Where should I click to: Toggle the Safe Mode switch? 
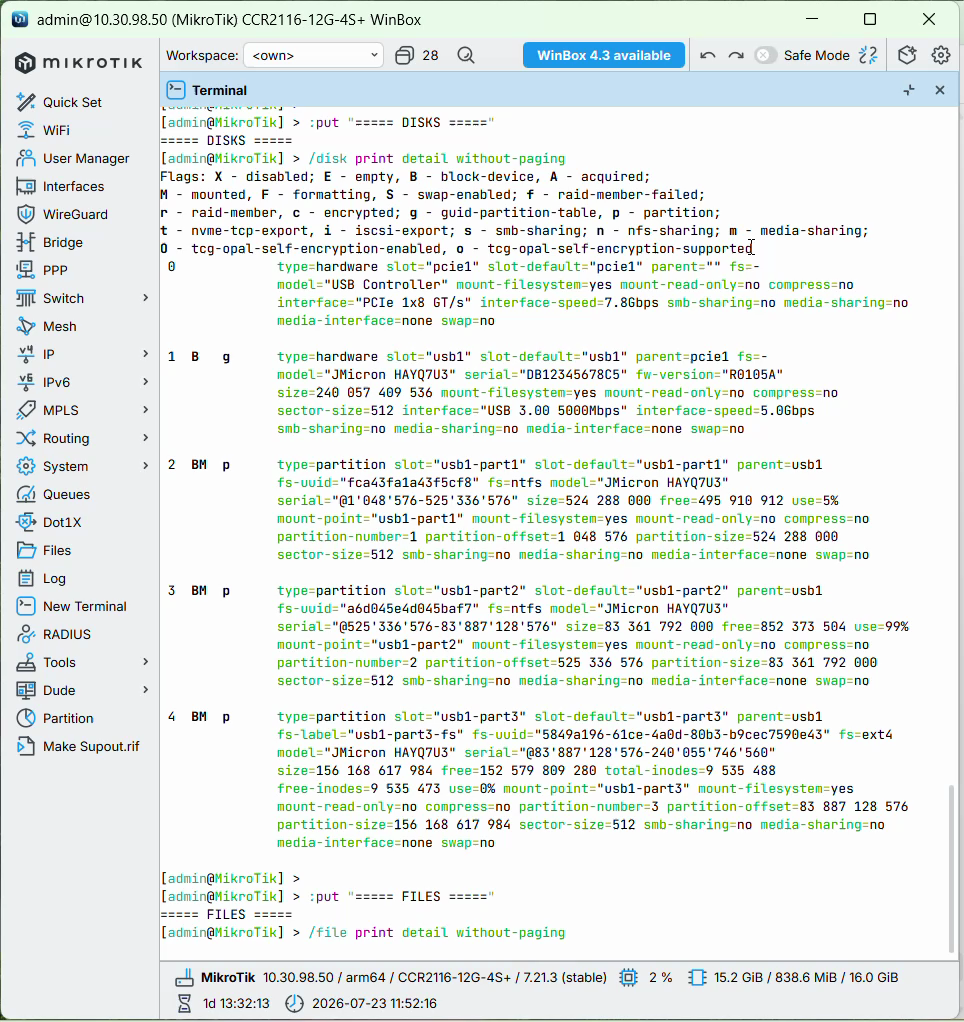coord(765,55)
